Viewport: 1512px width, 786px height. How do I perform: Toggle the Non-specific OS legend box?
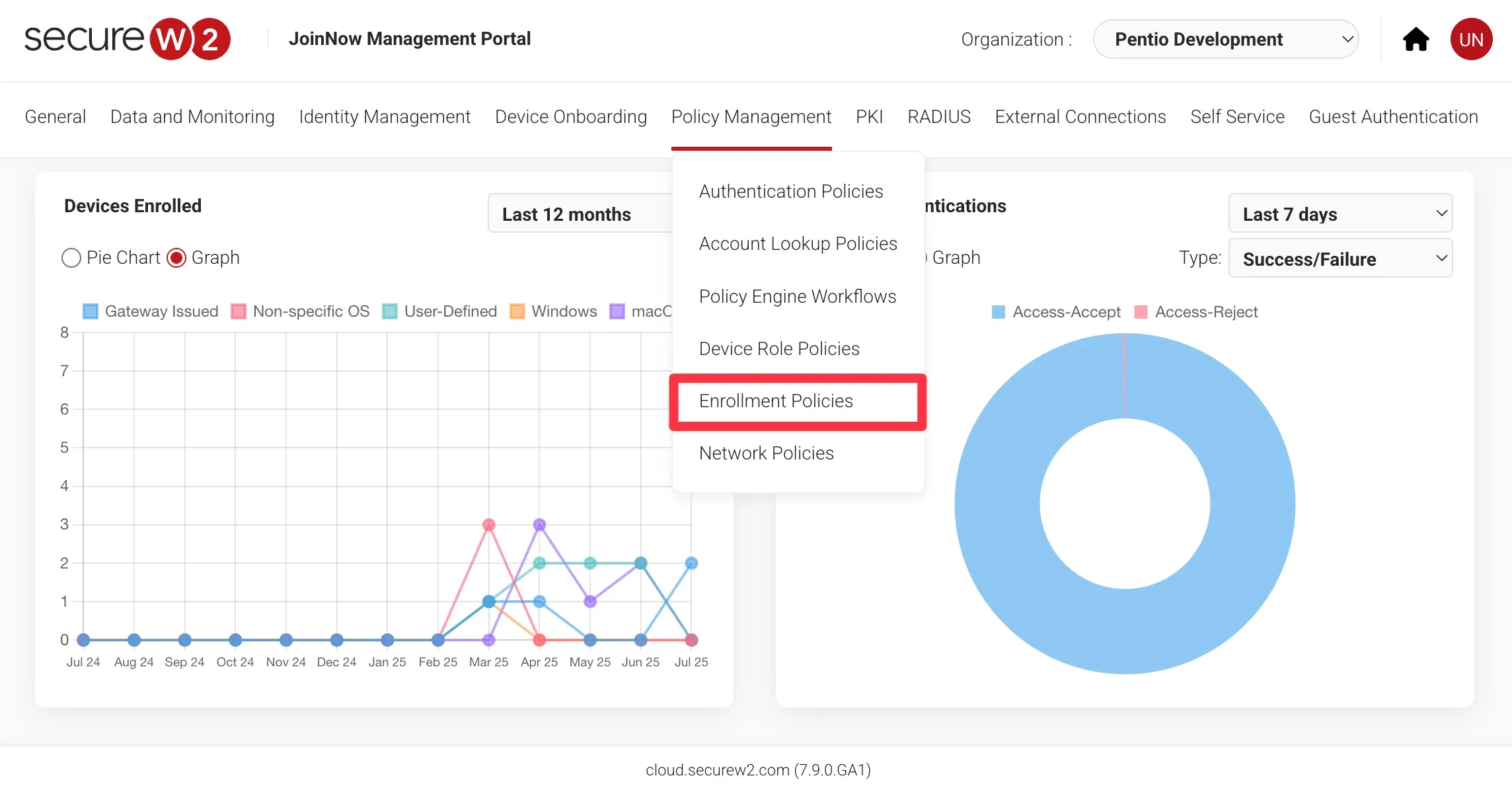(x=239, y=311)
